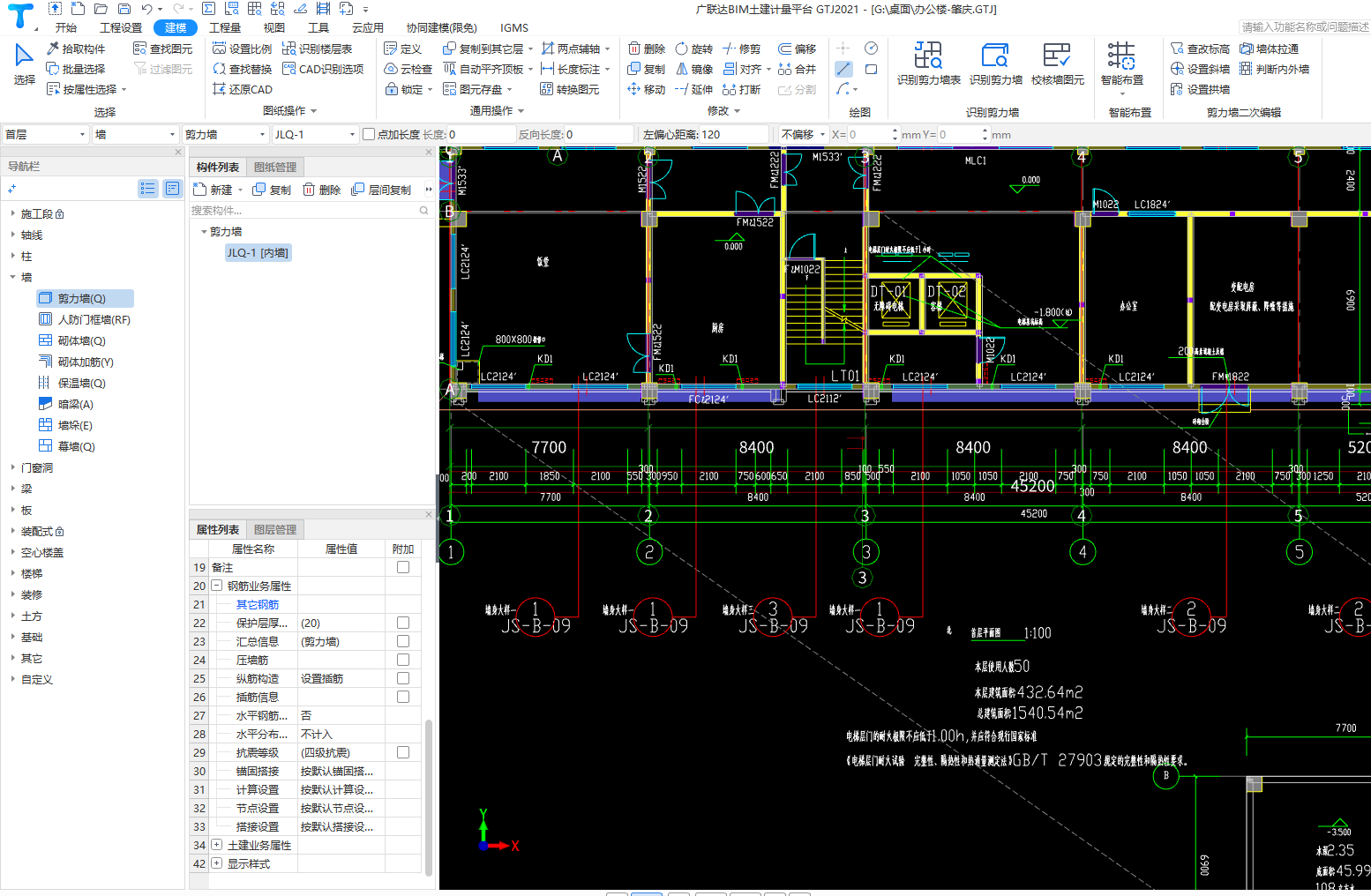Click the 偏移 offset tool
The width and height of the screenshot is (1371, 896).
(x=797, y=49)
